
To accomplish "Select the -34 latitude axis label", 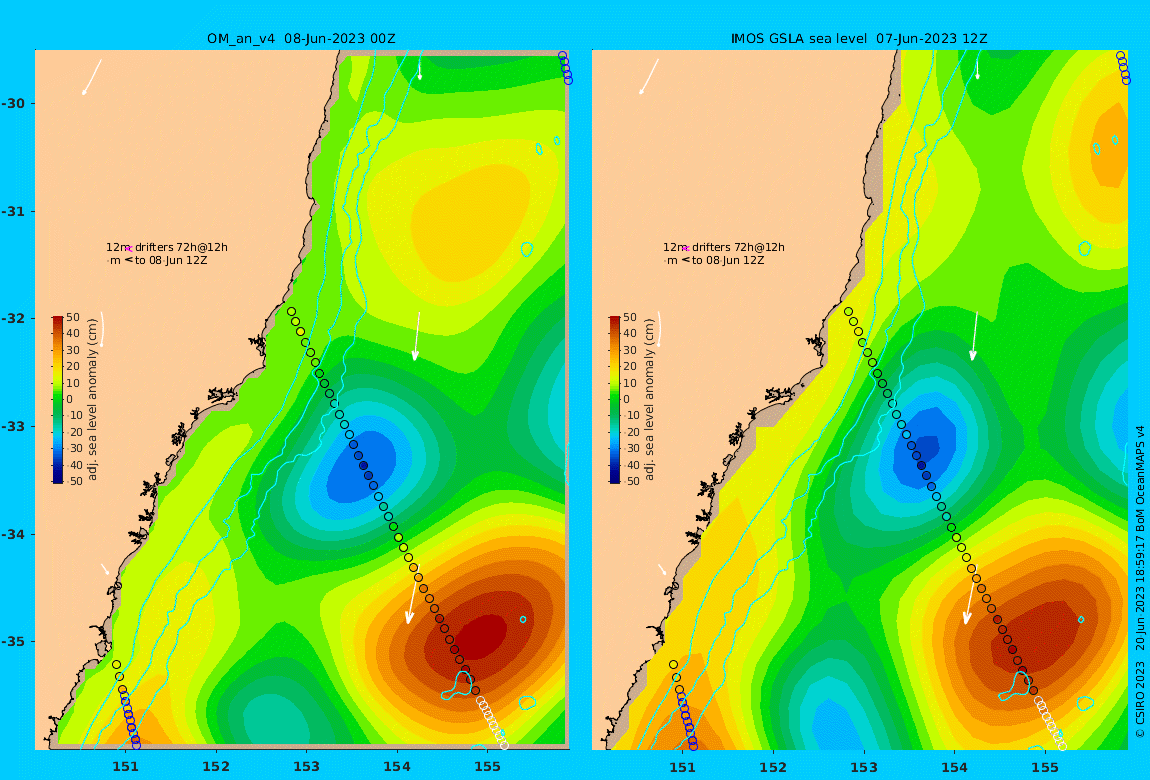I will [x=13, y=534].
